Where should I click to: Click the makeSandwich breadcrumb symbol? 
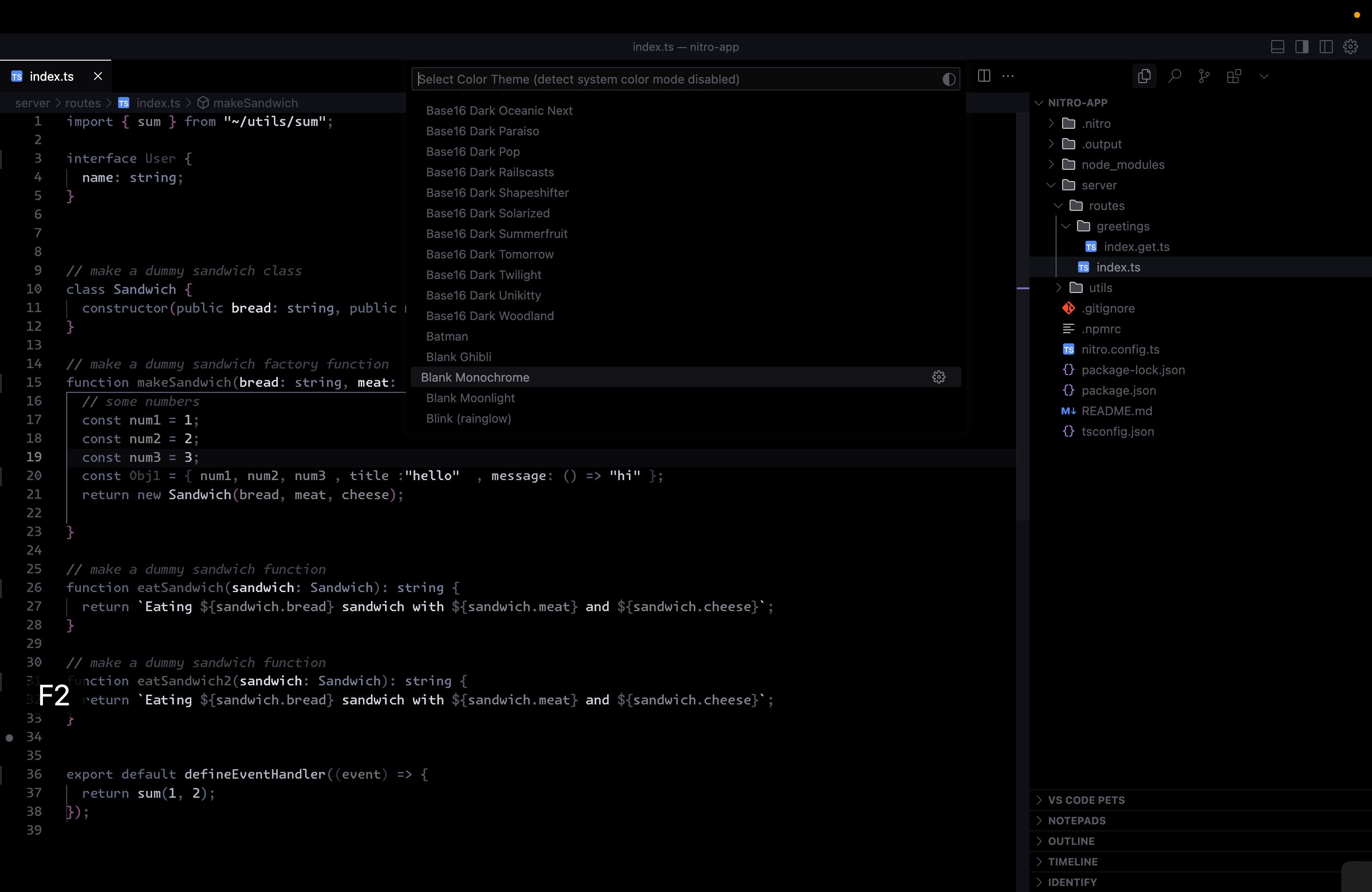click(248, 103)
